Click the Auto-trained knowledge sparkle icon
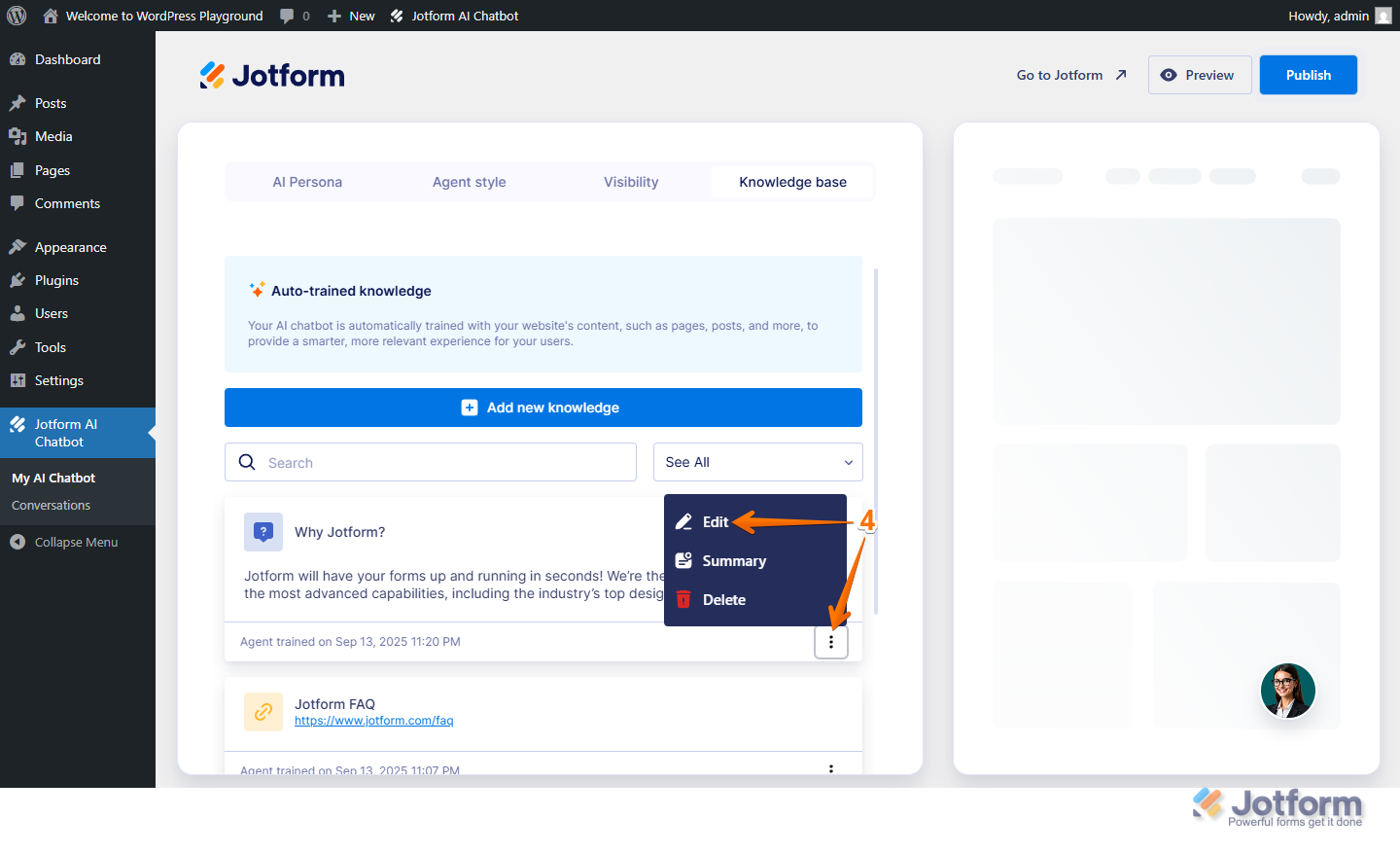 pyautogui.click(x=258, y=290)
